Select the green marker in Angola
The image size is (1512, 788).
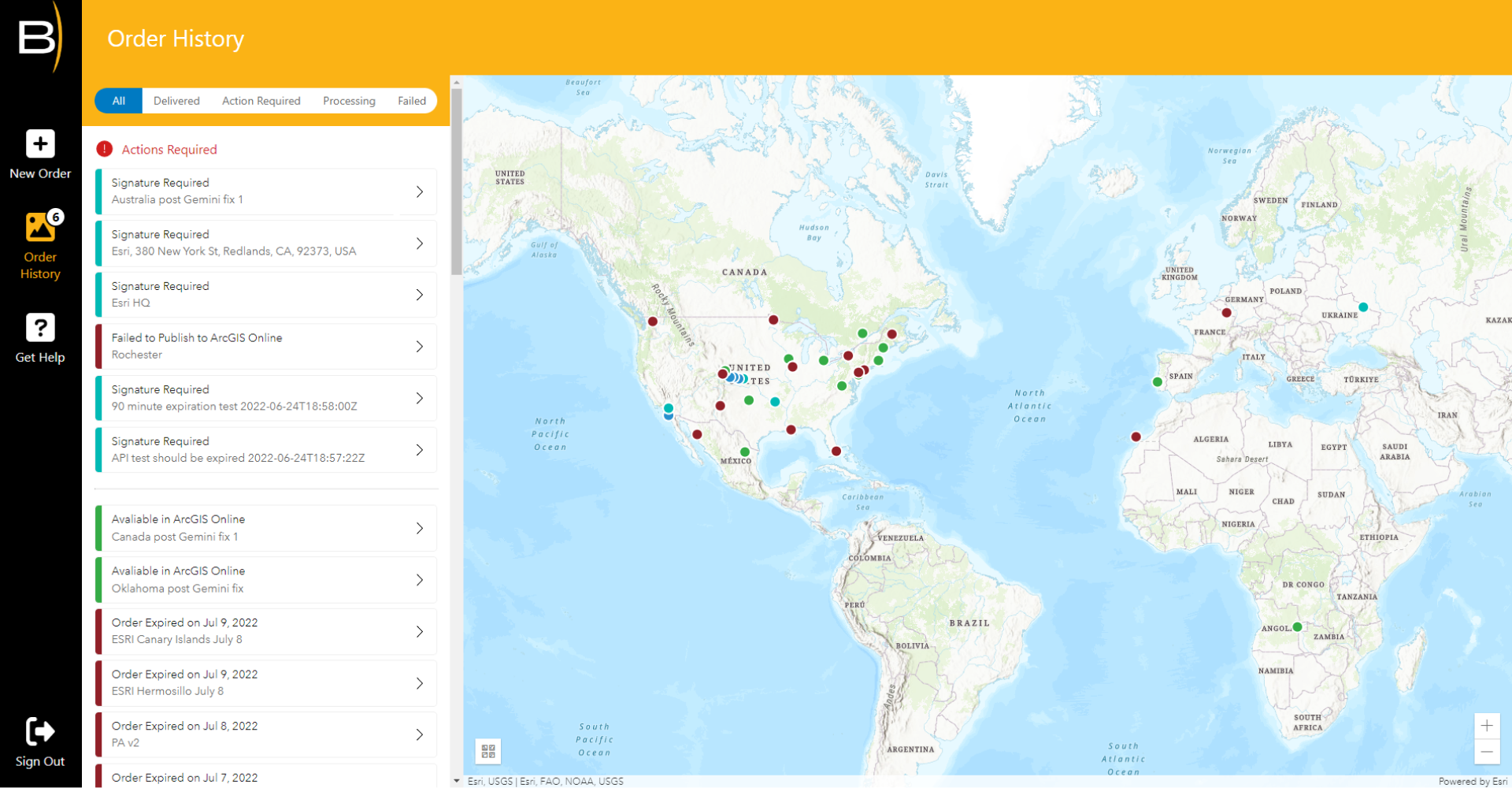click(x=1297, y=627)
